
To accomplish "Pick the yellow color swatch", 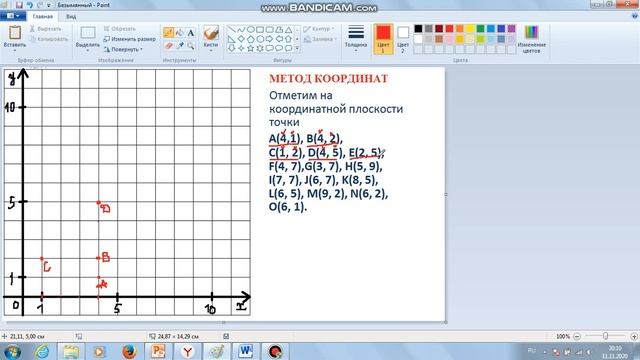I will (470, 29).
